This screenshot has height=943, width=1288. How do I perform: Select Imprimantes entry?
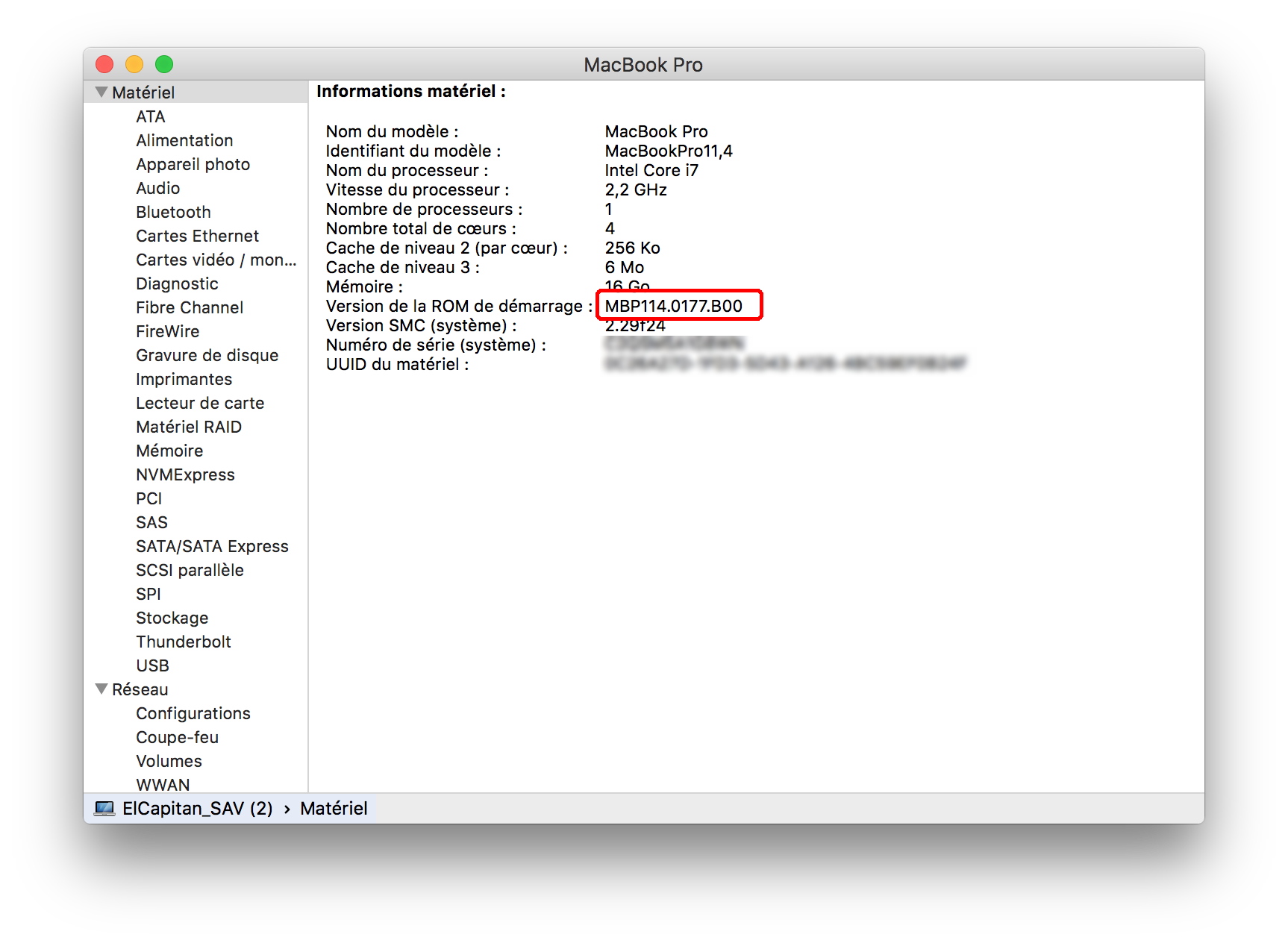pyautogui.click(x=184, y=379)
